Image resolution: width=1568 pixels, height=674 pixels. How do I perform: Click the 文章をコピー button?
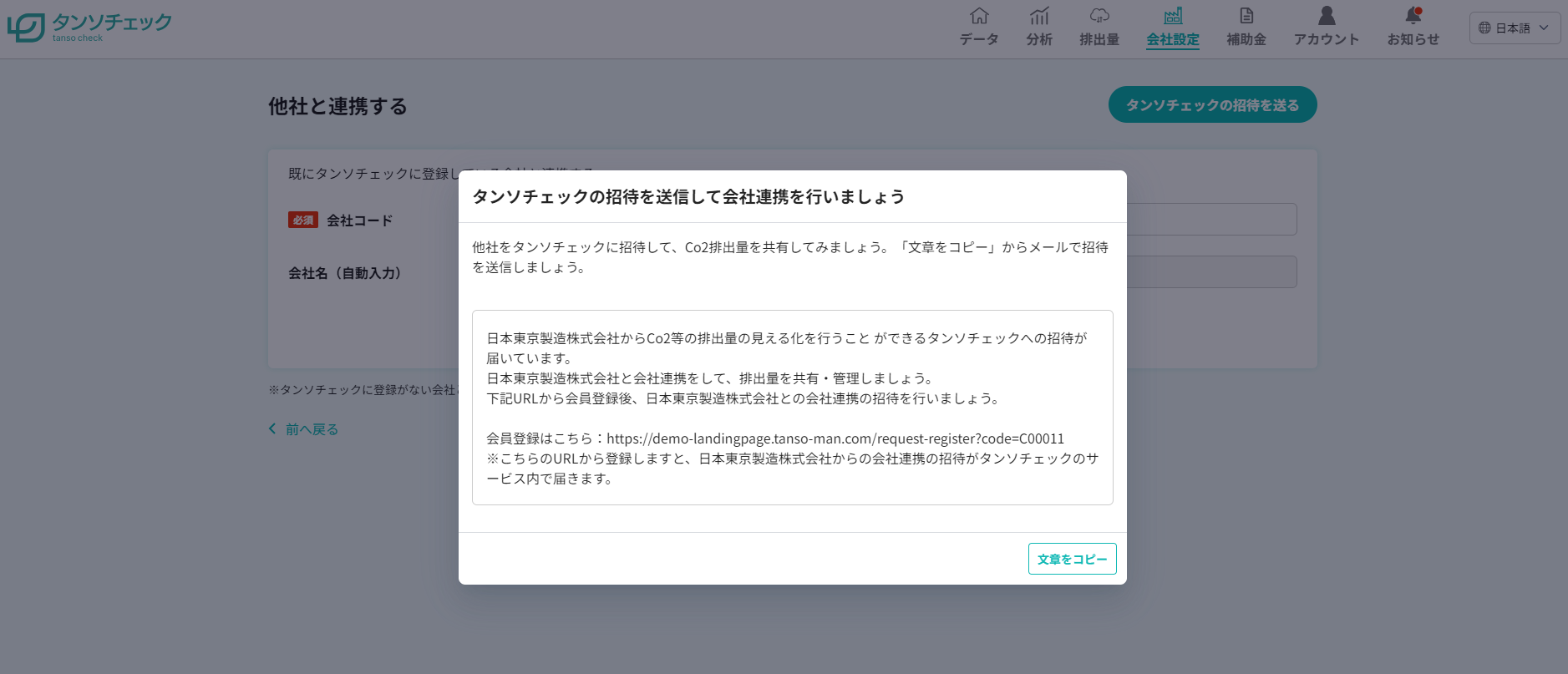(x=1072, y=559)
